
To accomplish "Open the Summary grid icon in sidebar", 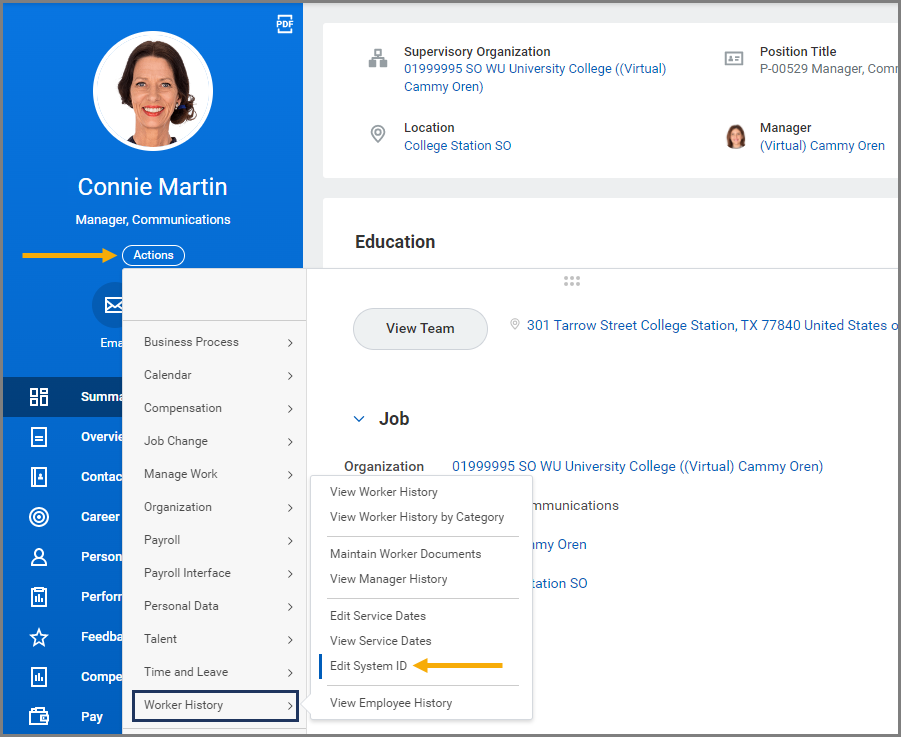I will click(39, 397).
